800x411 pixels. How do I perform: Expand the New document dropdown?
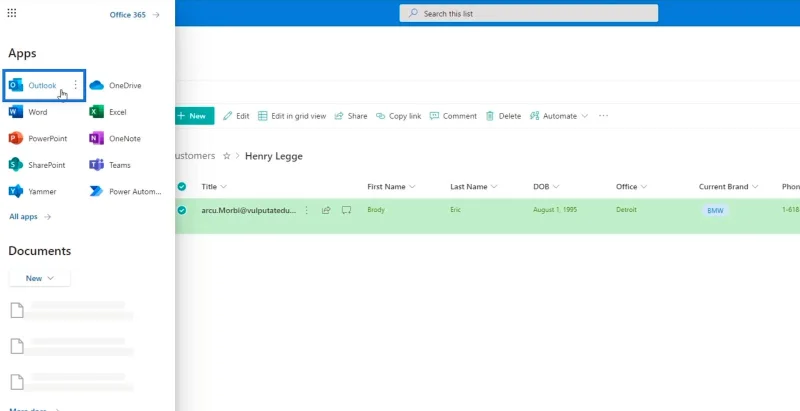40,278
